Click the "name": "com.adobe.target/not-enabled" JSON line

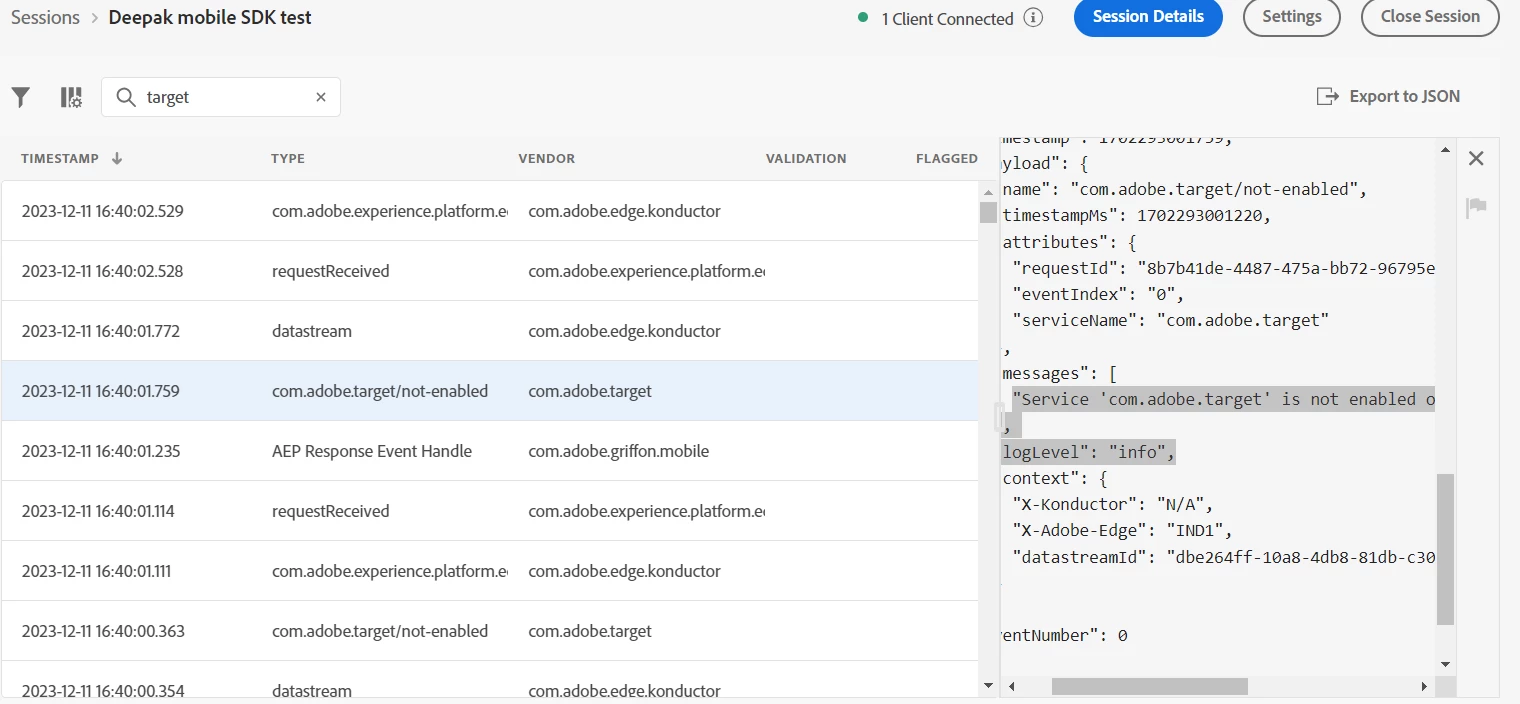(x=1185, y=189)
